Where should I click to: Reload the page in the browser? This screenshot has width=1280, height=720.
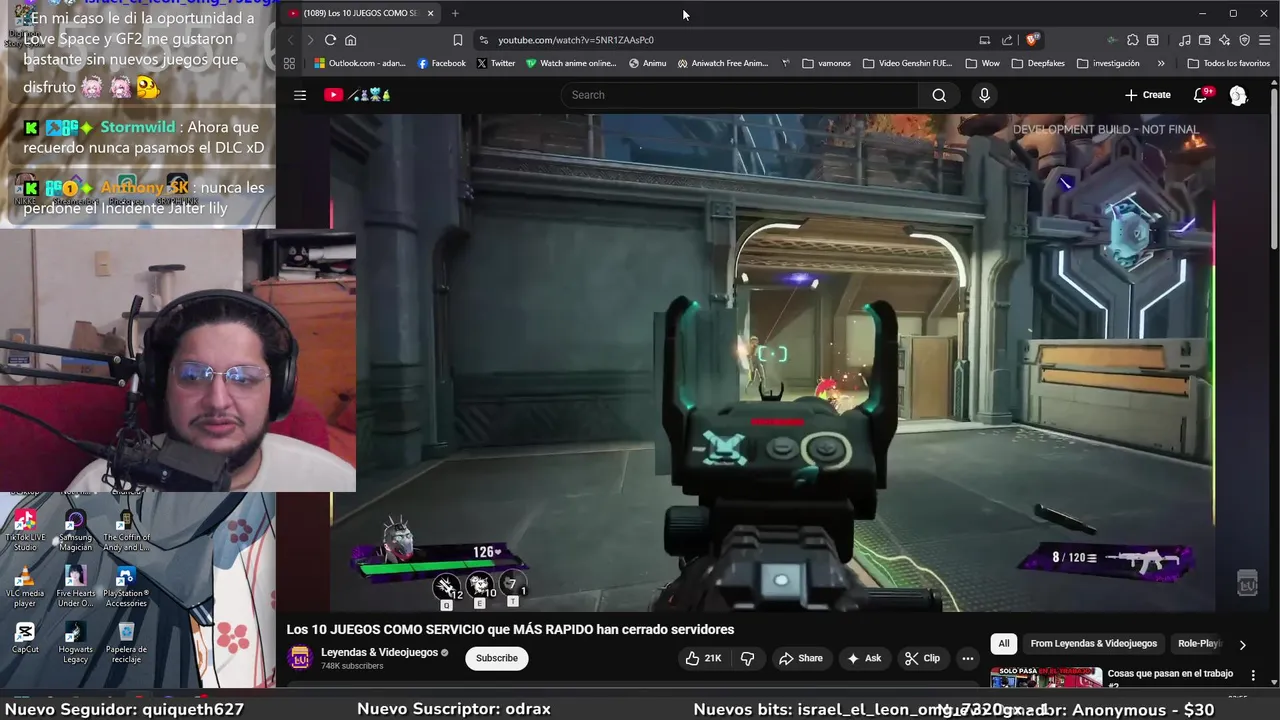coord(330,40)
